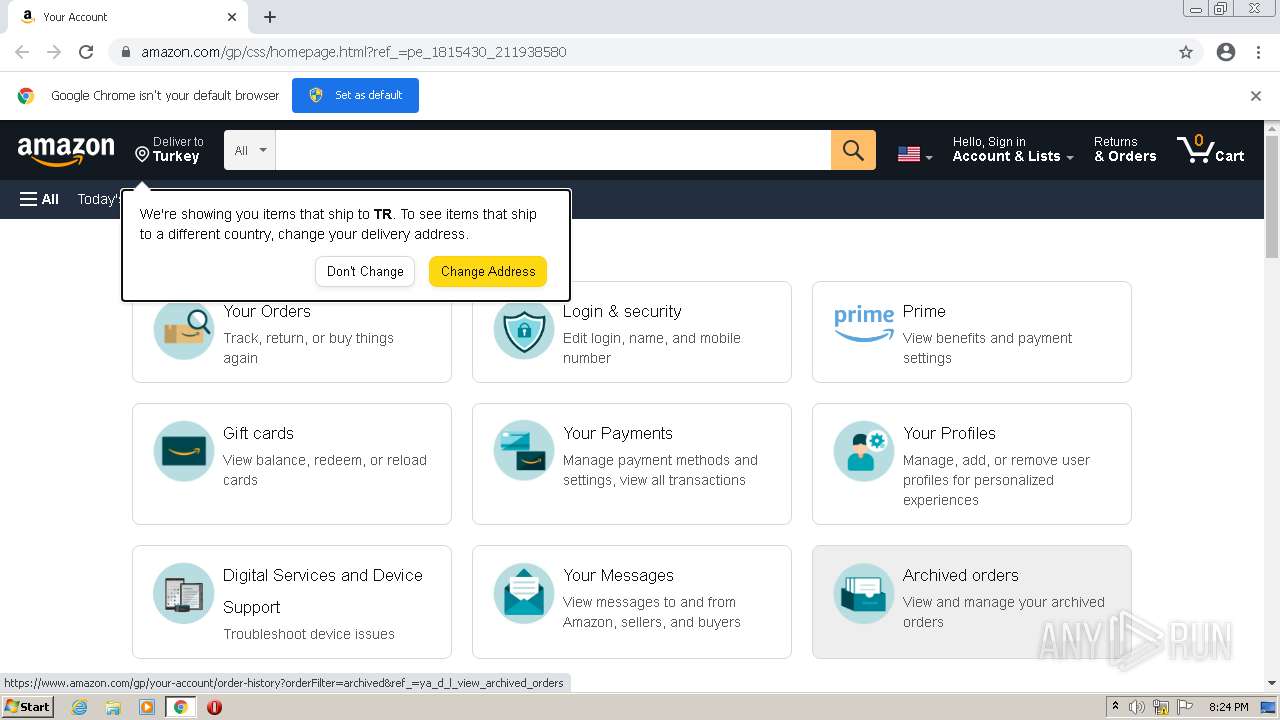Screen dimensions: 1280x720
Task: Click the browser Forward arrow
Action: tap(54, 52)
